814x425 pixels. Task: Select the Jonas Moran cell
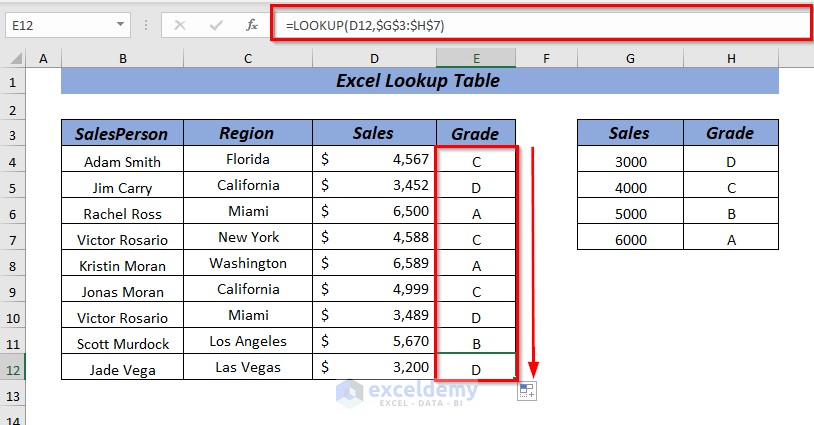point(123,289)
